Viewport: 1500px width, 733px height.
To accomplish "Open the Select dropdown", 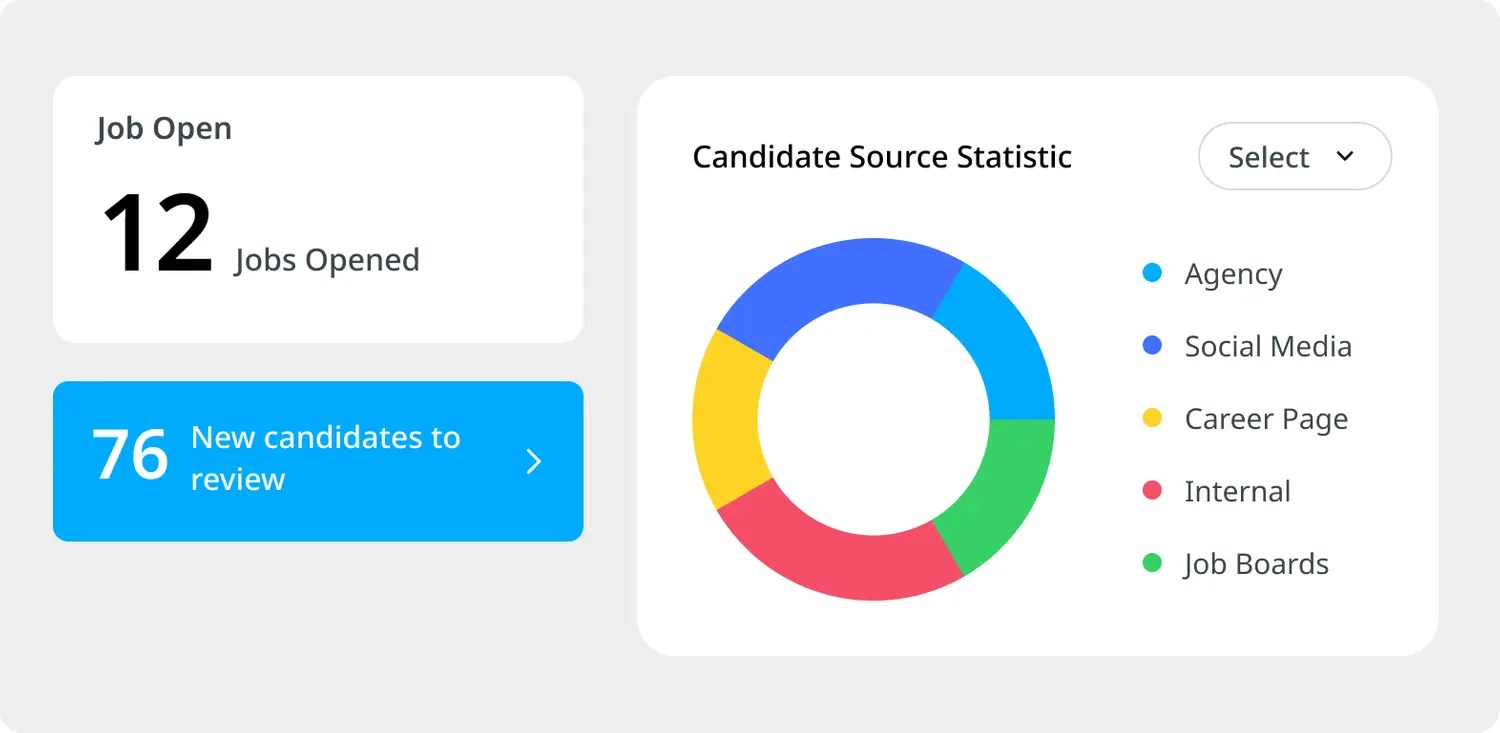I will tap(1294, 157).
